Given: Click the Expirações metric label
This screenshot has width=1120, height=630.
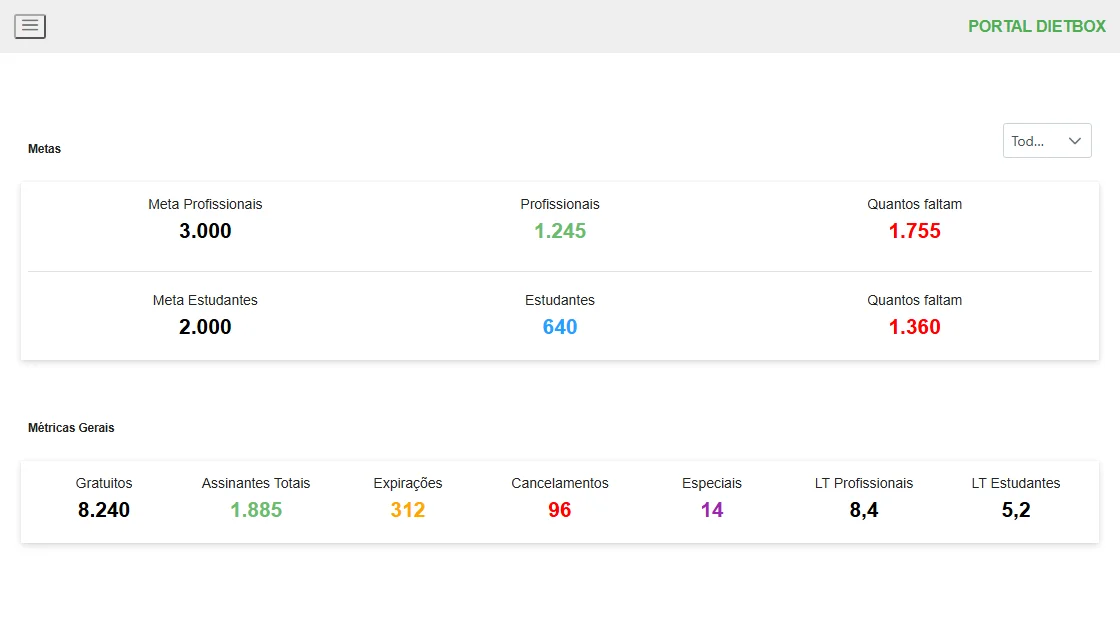Looking at the screenshot, I should coord(408,483).
